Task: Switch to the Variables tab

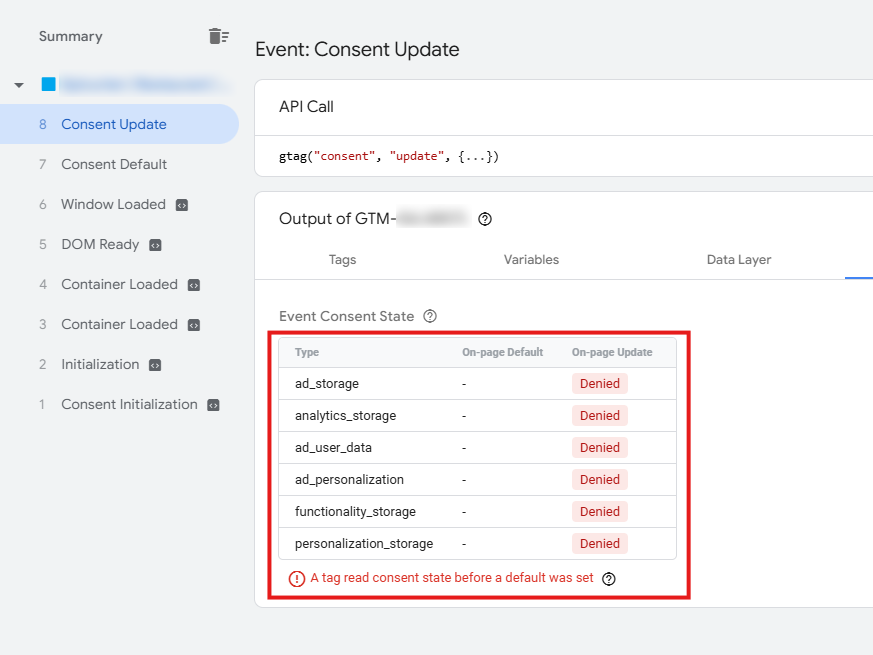Action: coord(531,260)
